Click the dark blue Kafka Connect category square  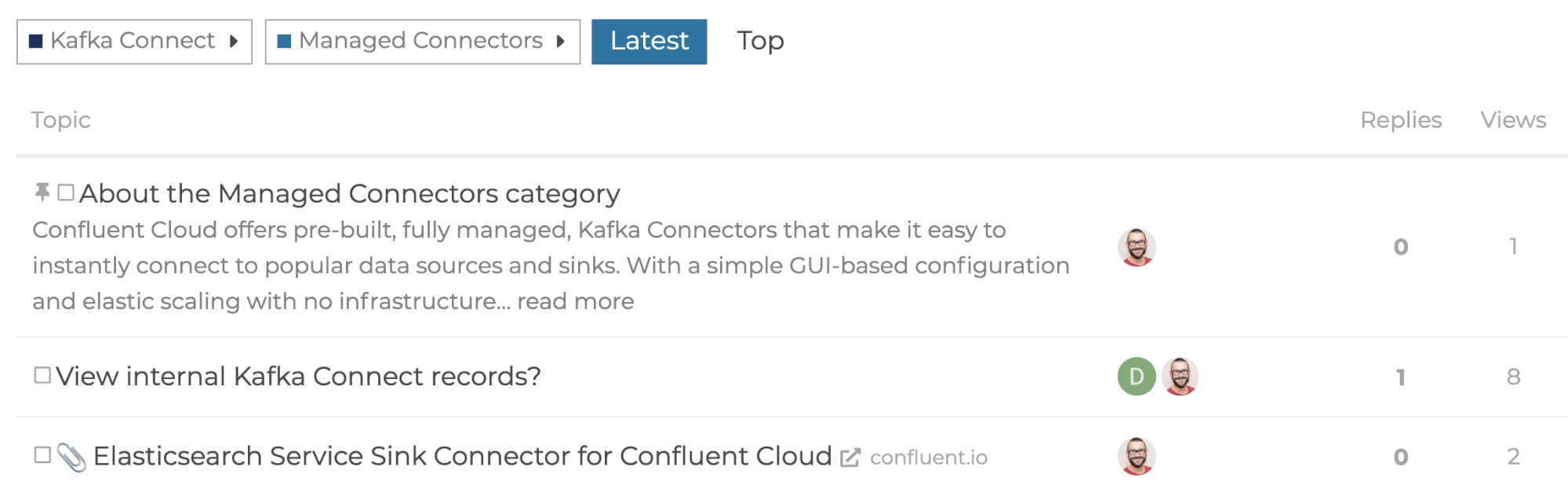click(35, 41)
